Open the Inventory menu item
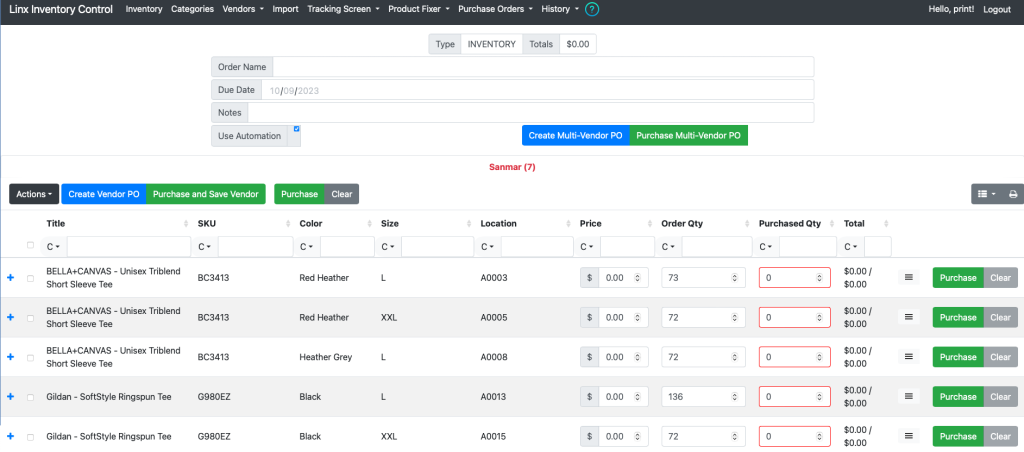This screenshot has height=452, width=1024. pyautogui.click(x=144, y=9)
